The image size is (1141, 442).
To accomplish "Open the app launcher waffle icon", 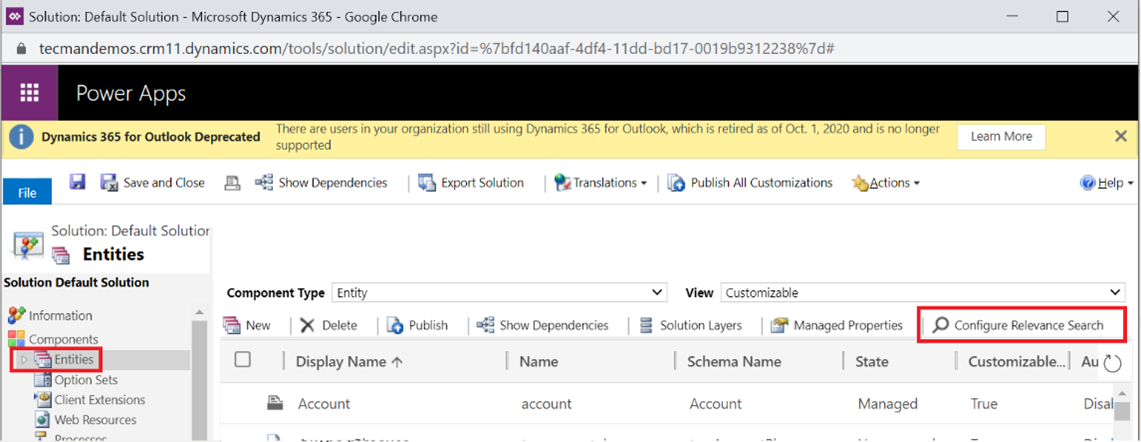I will click(29, 92).
